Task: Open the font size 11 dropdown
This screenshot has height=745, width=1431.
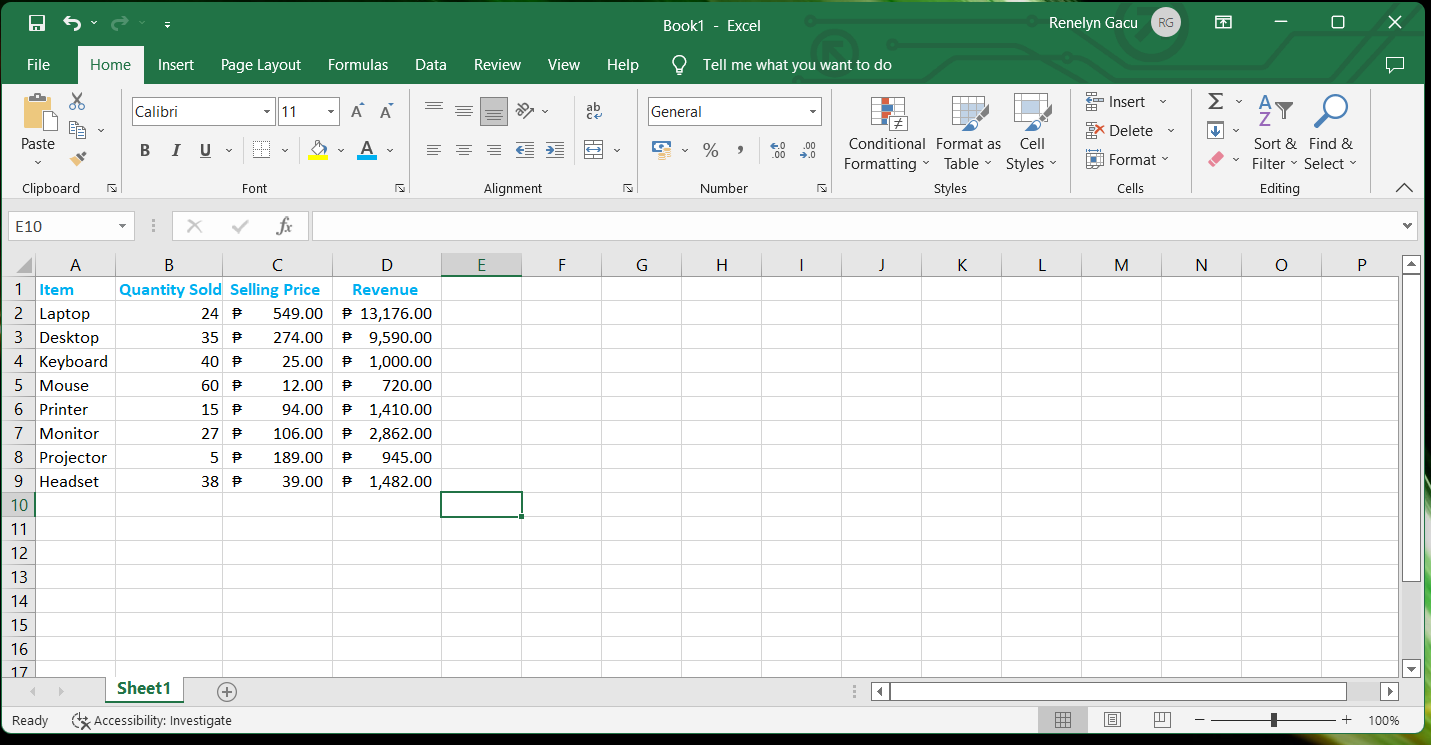Action: (331, 112)
